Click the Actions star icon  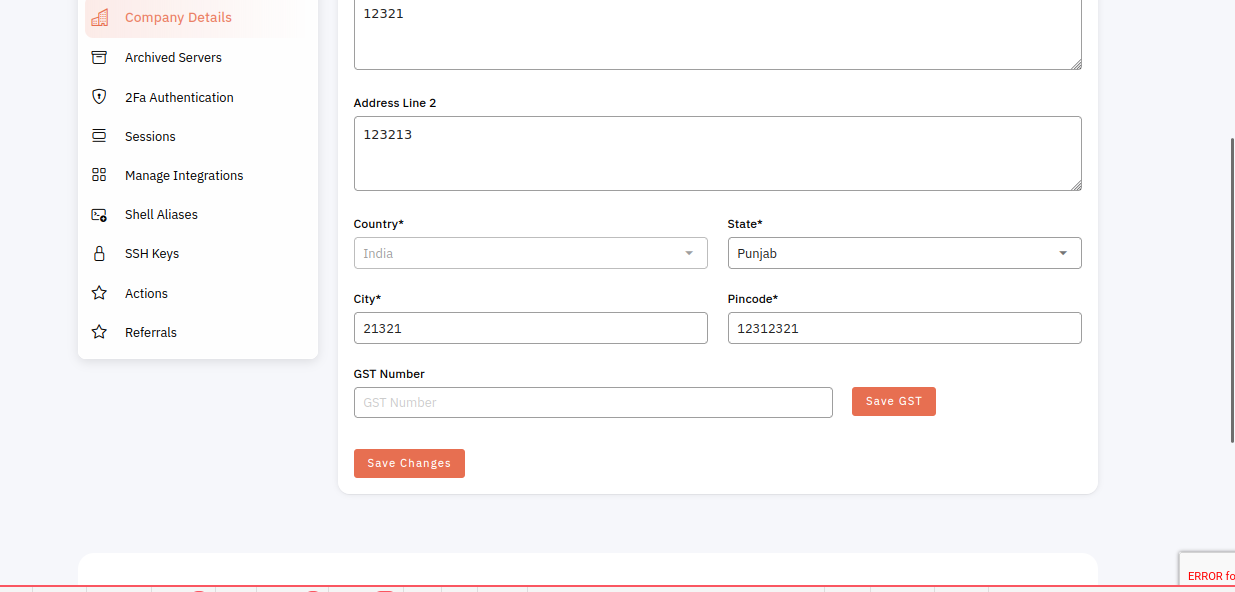coord(99,293)
